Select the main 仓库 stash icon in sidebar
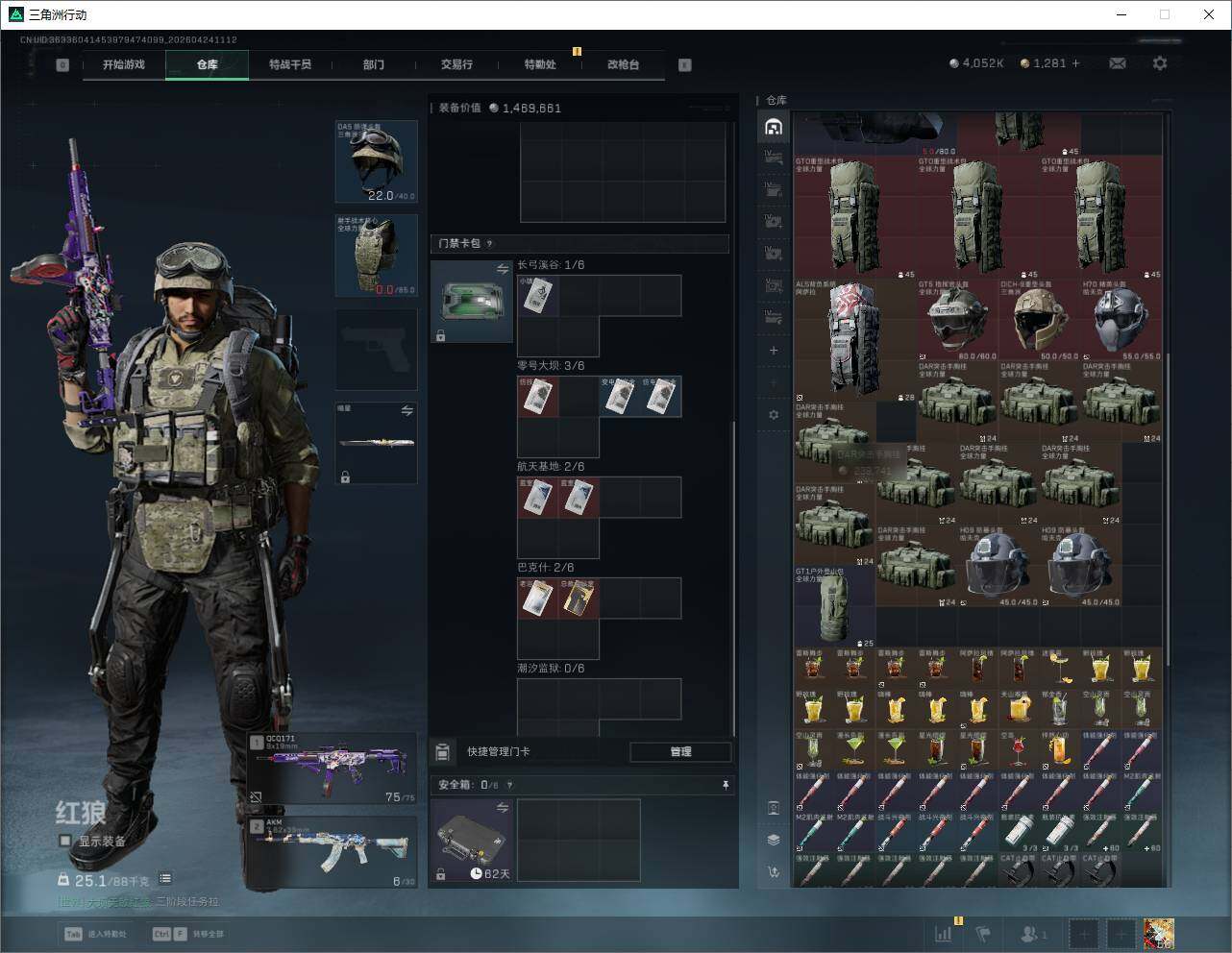Screen dimensions: 1232x953 tap(774, 127)
